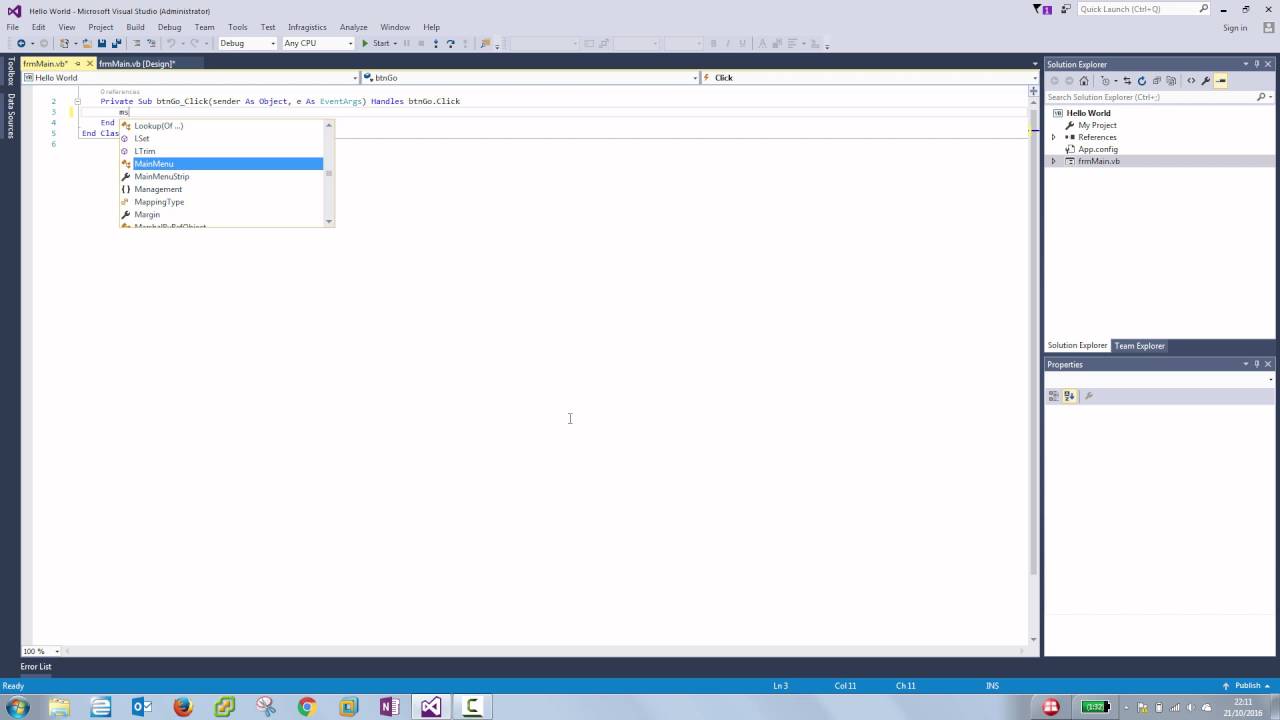1280x720 pixels.
Task: Click the IntelliSense list scroll down arrow
Action: [329, 221]
